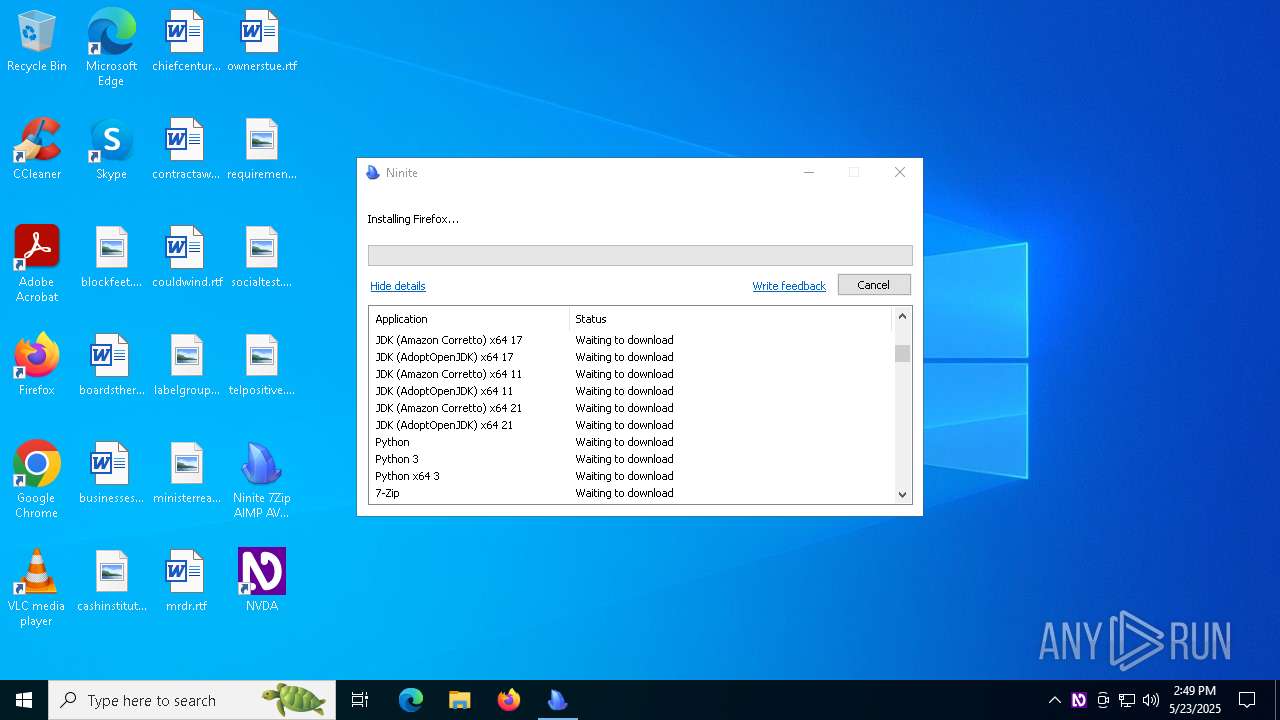The width and height of the screenshot is (1280, 720).
Task: Click Hide details link in Ninite
Action: 398,286
